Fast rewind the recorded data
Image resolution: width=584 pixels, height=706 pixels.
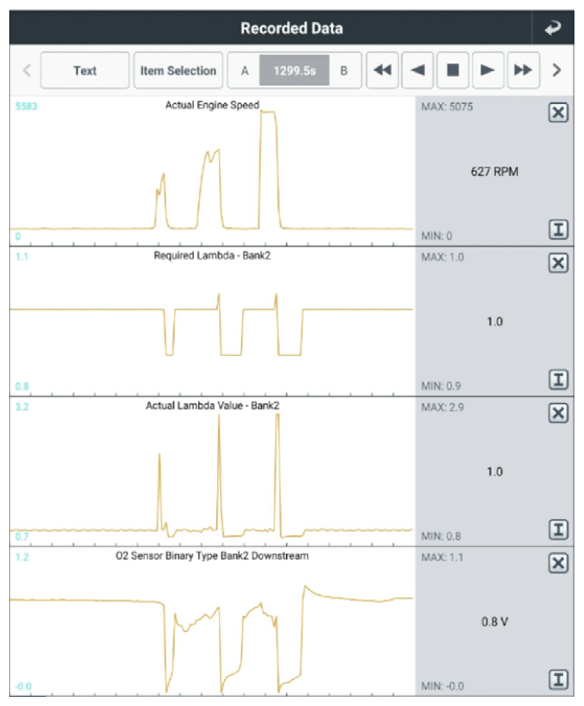click(382, 70)
